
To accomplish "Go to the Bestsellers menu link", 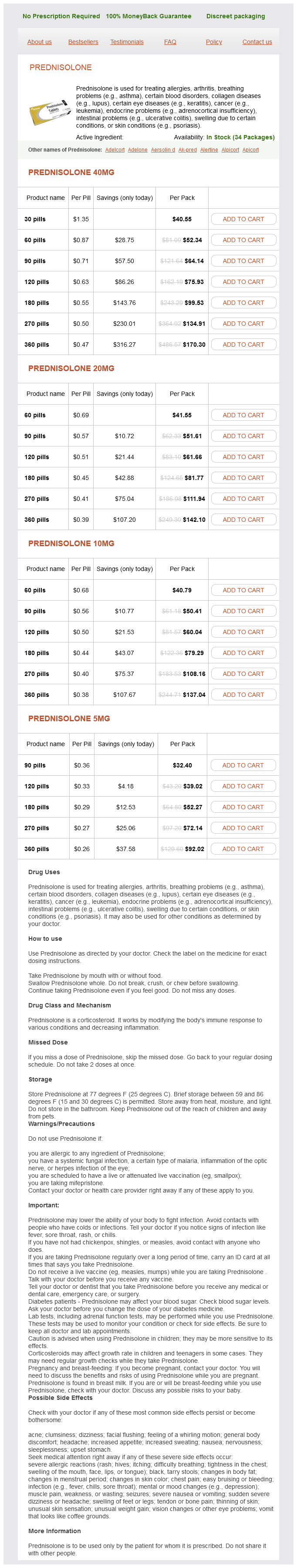I will point(83,42).
